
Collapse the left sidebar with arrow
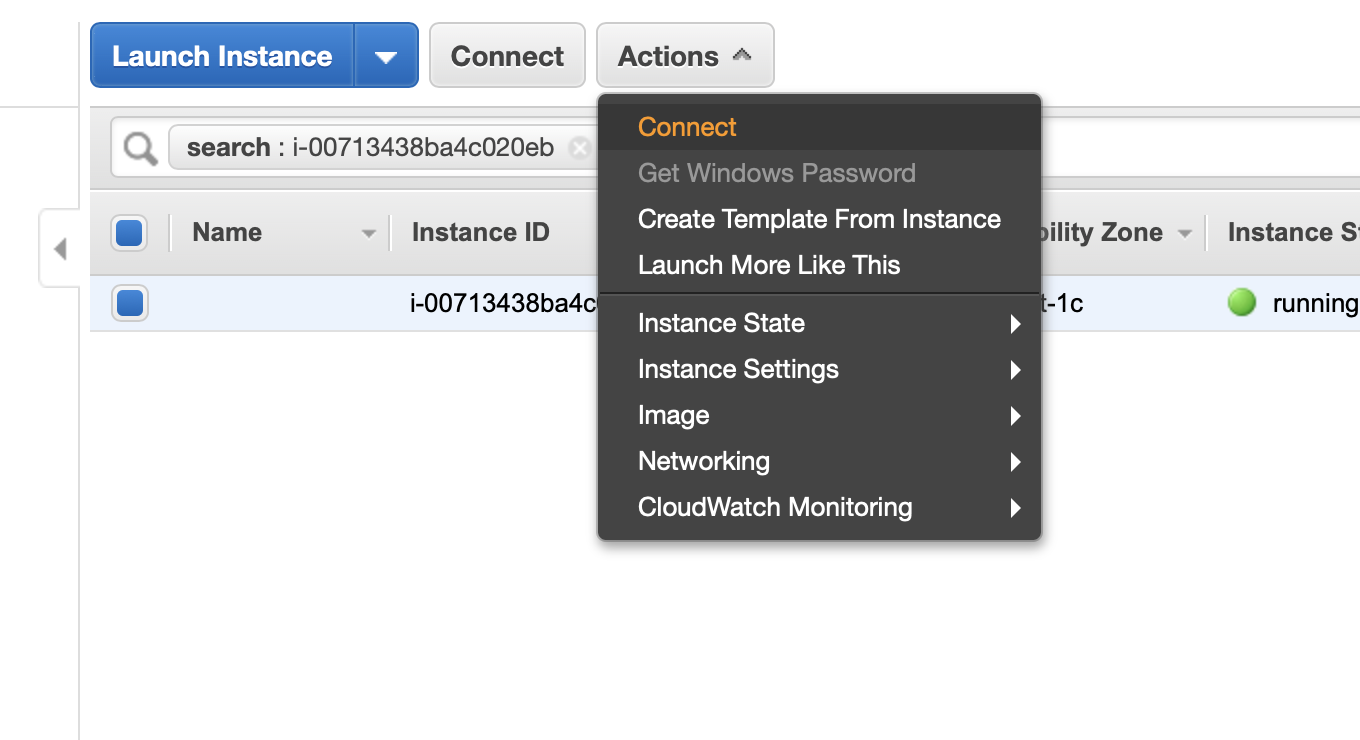pos(60,248)
